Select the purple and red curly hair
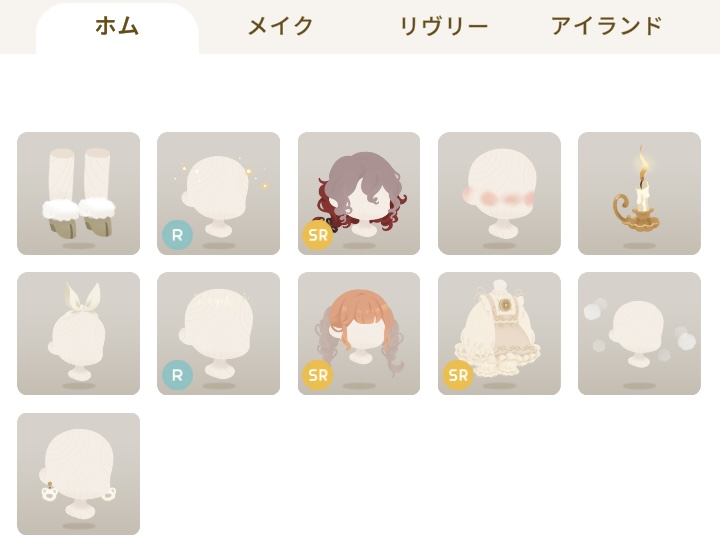720x552 pixels. point(359,193)
